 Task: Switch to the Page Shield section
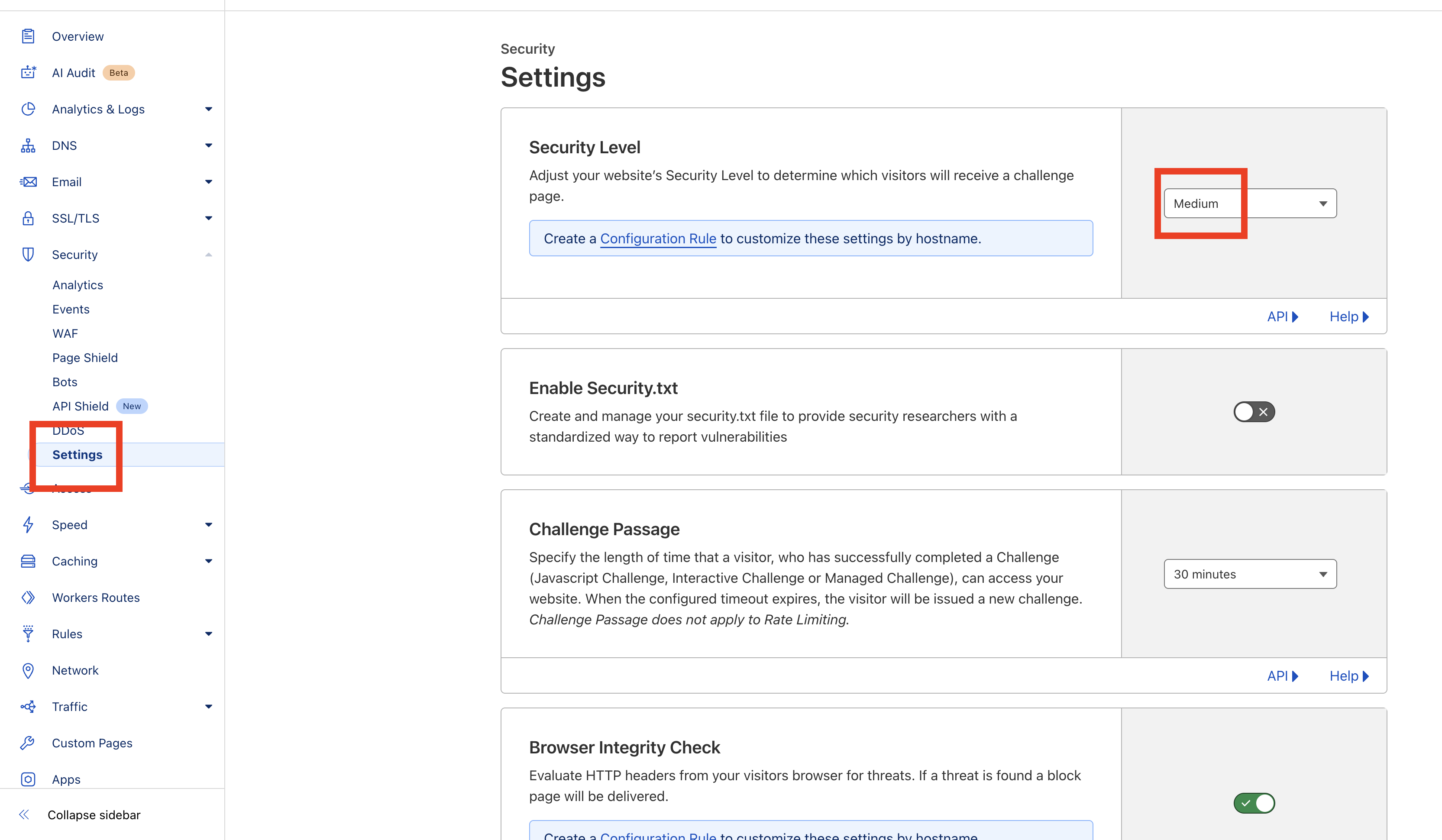coord(85,357)
